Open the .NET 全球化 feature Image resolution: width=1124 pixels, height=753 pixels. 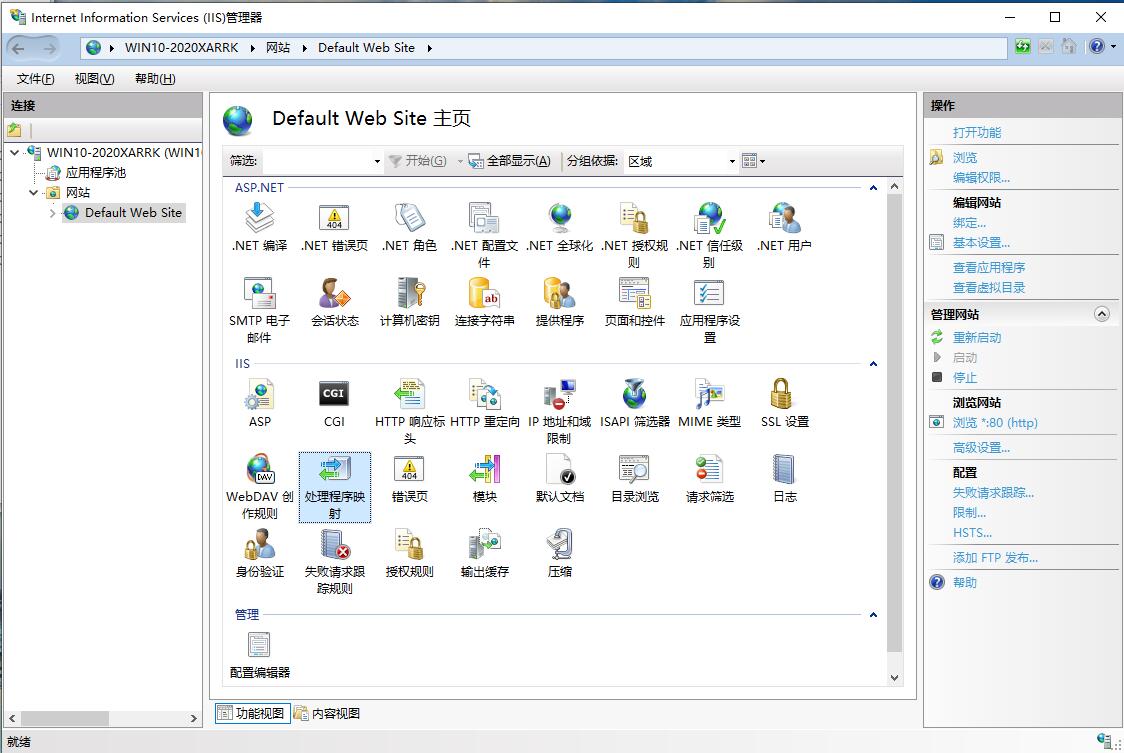click(559, 227)
